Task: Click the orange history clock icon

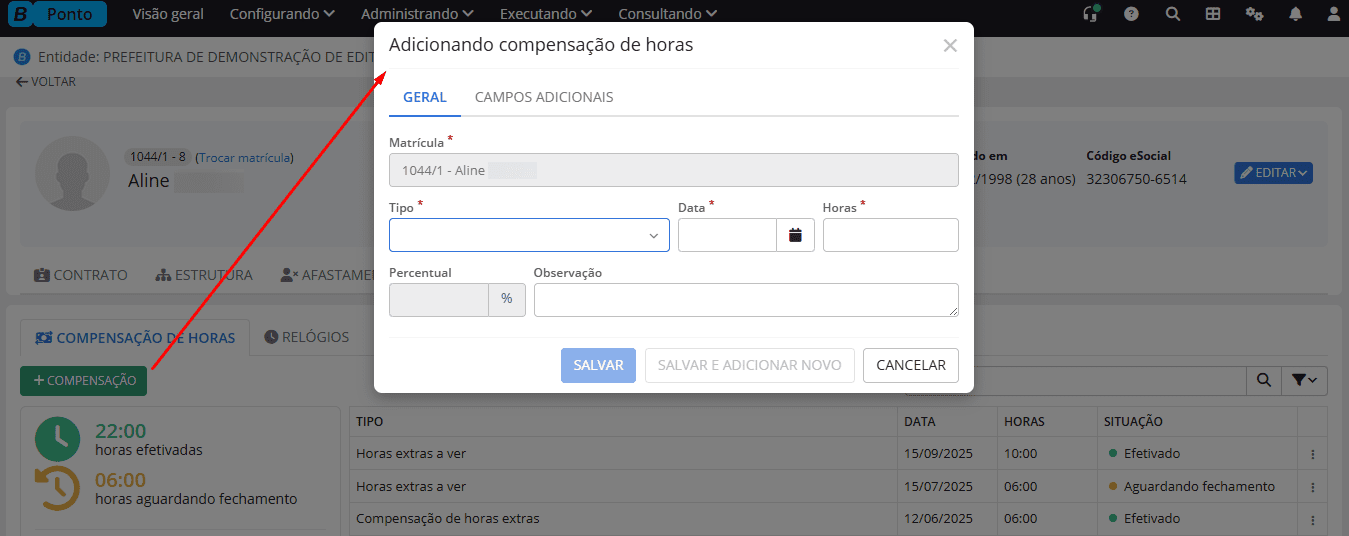Action: (x=57, y=489)
